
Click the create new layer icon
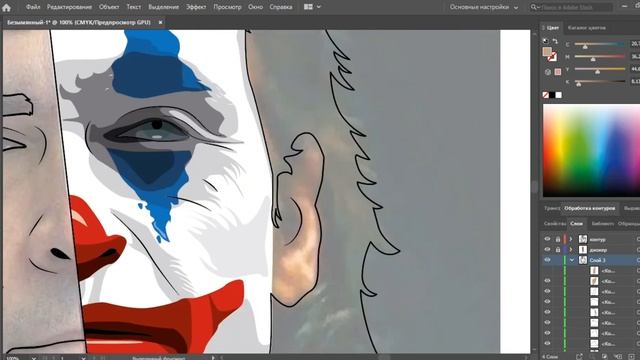coord(631,357)
